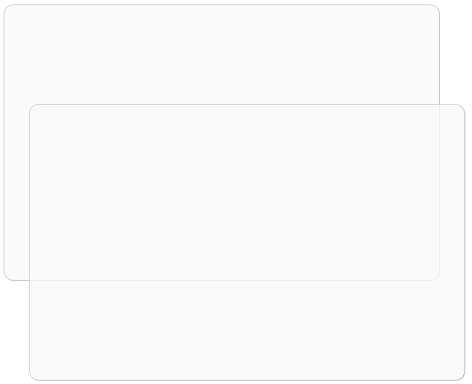
Task: Click the front panel's top border over rear panel
Action: pos(234,104)
